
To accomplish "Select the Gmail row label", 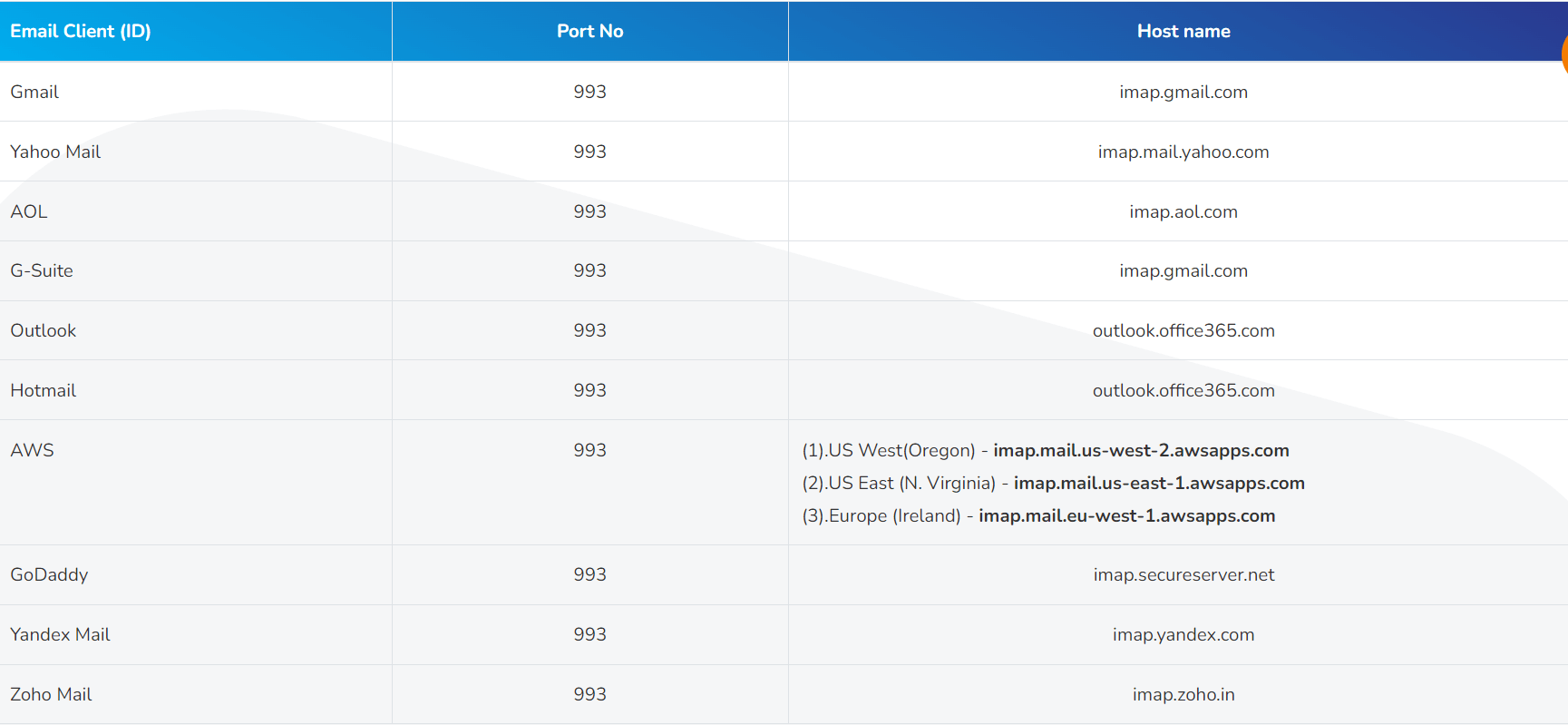I will pos(34,92).
